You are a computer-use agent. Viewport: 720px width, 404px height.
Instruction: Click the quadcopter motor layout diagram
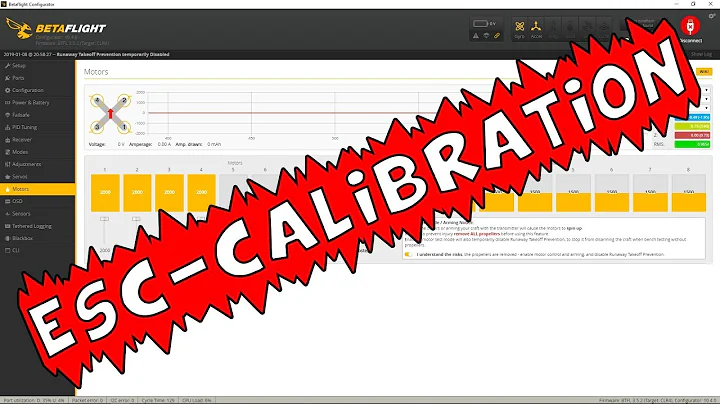110,113
